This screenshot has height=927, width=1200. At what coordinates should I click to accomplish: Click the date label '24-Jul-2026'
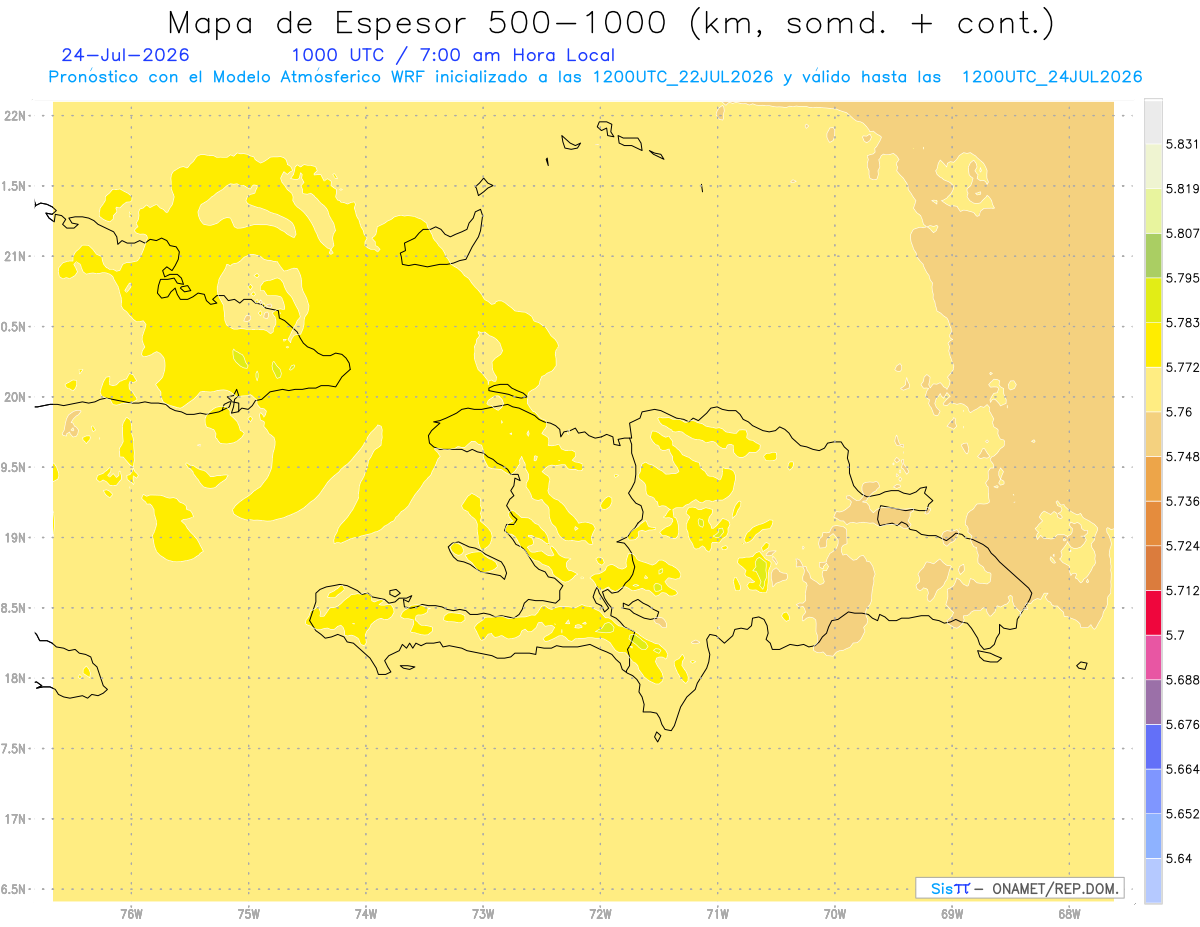coord(125,55)
